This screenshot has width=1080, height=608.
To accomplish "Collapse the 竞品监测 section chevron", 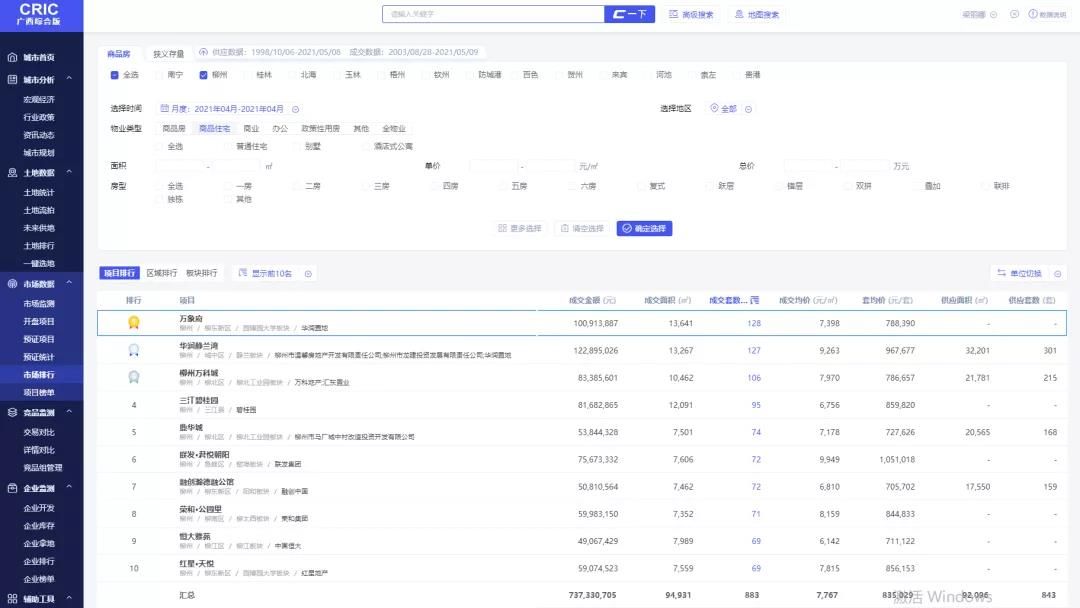I will point(70,412).
